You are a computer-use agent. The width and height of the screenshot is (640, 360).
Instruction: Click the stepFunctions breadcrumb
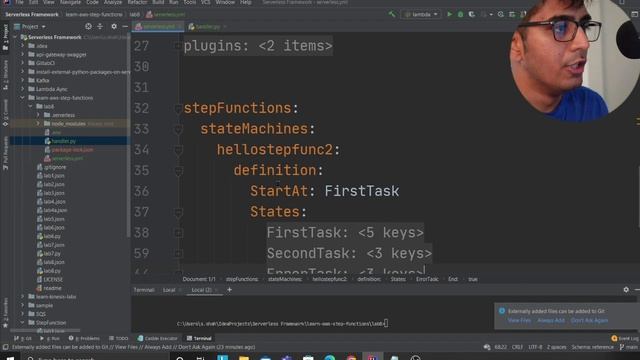[242, 279]
